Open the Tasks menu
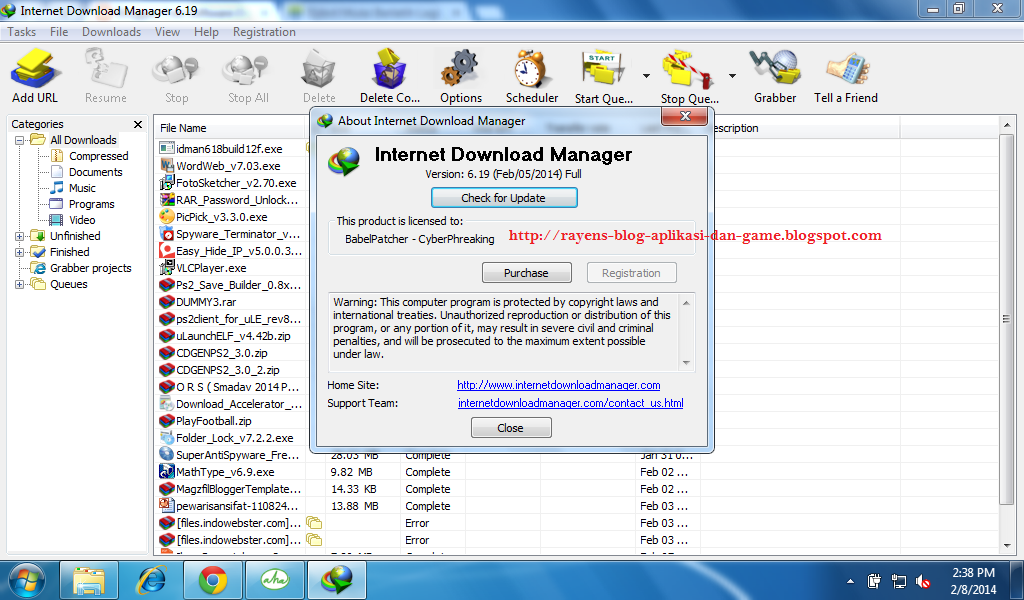Screen dimensions: 1024x600 click(x=22, y=32)
